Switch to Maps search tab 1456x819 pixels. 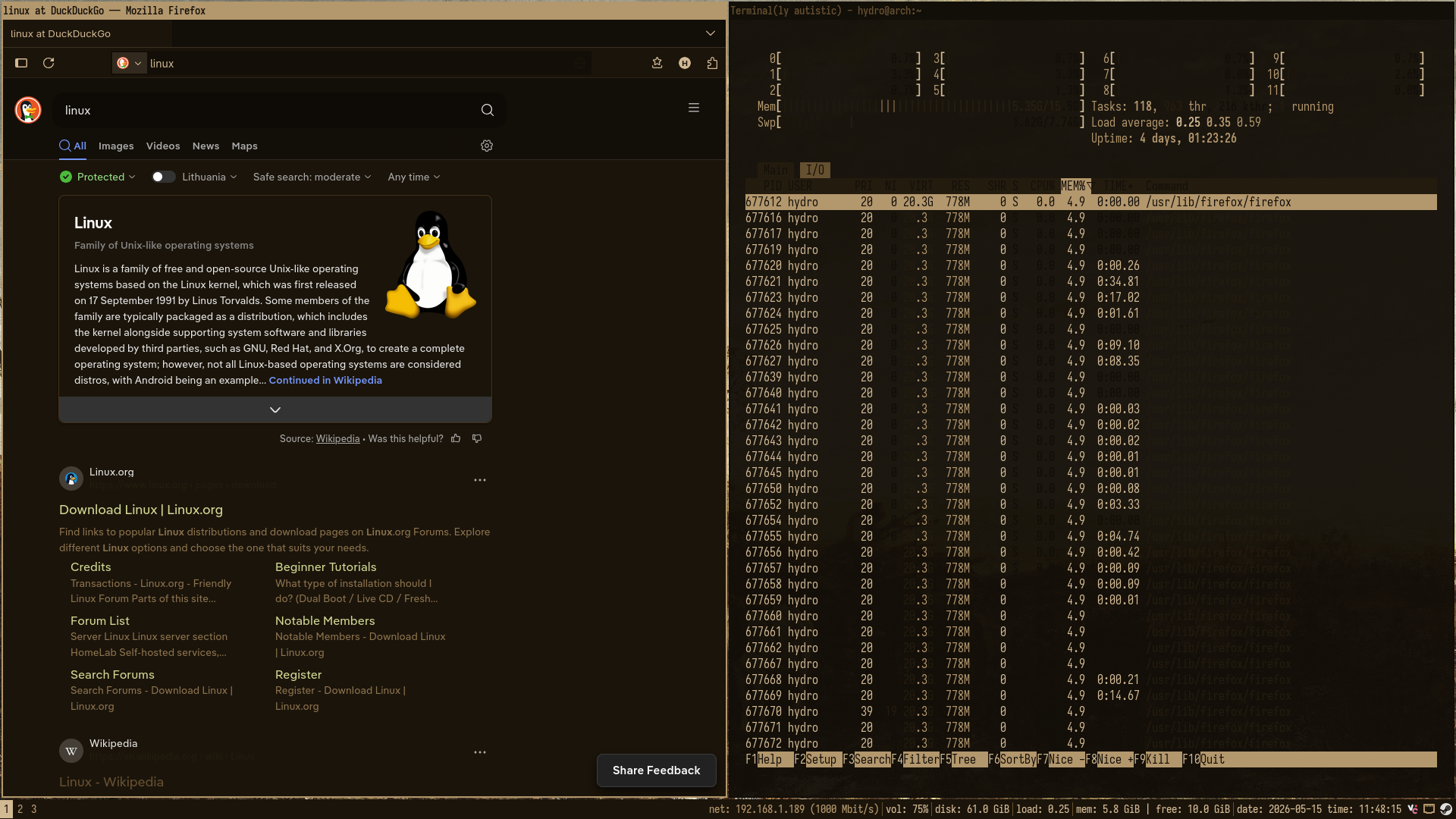[244, 146]
